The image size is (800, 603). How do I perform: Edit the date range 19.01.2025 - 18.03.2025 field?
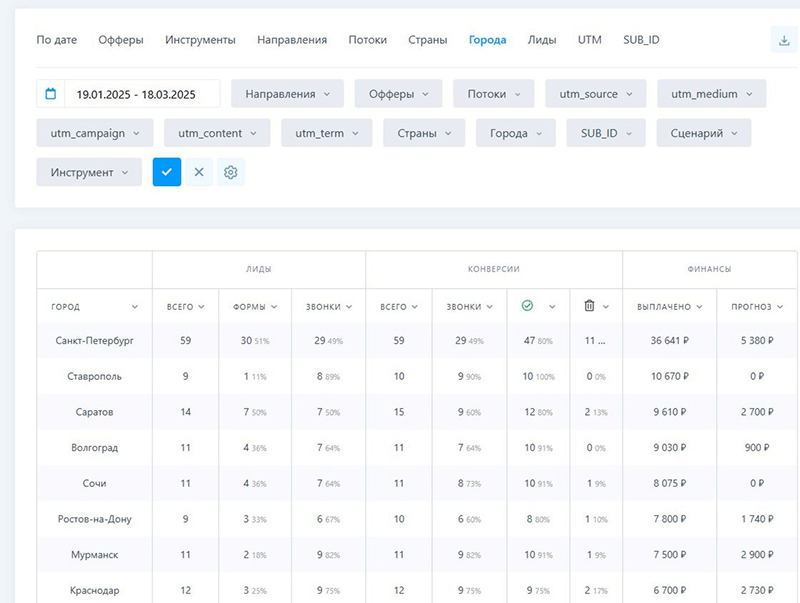pos(142,94)
